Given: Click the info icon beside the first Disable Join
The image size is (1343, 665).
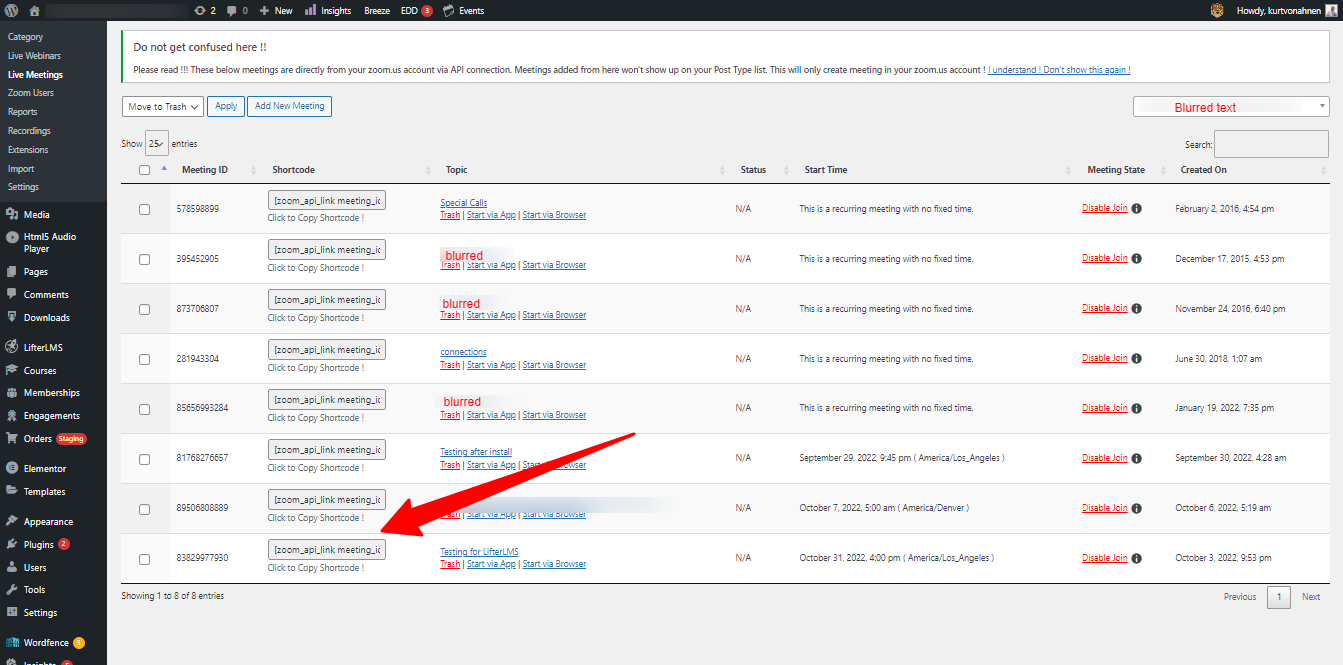Looking at the screenshot, I should [x=1135, y=208].
